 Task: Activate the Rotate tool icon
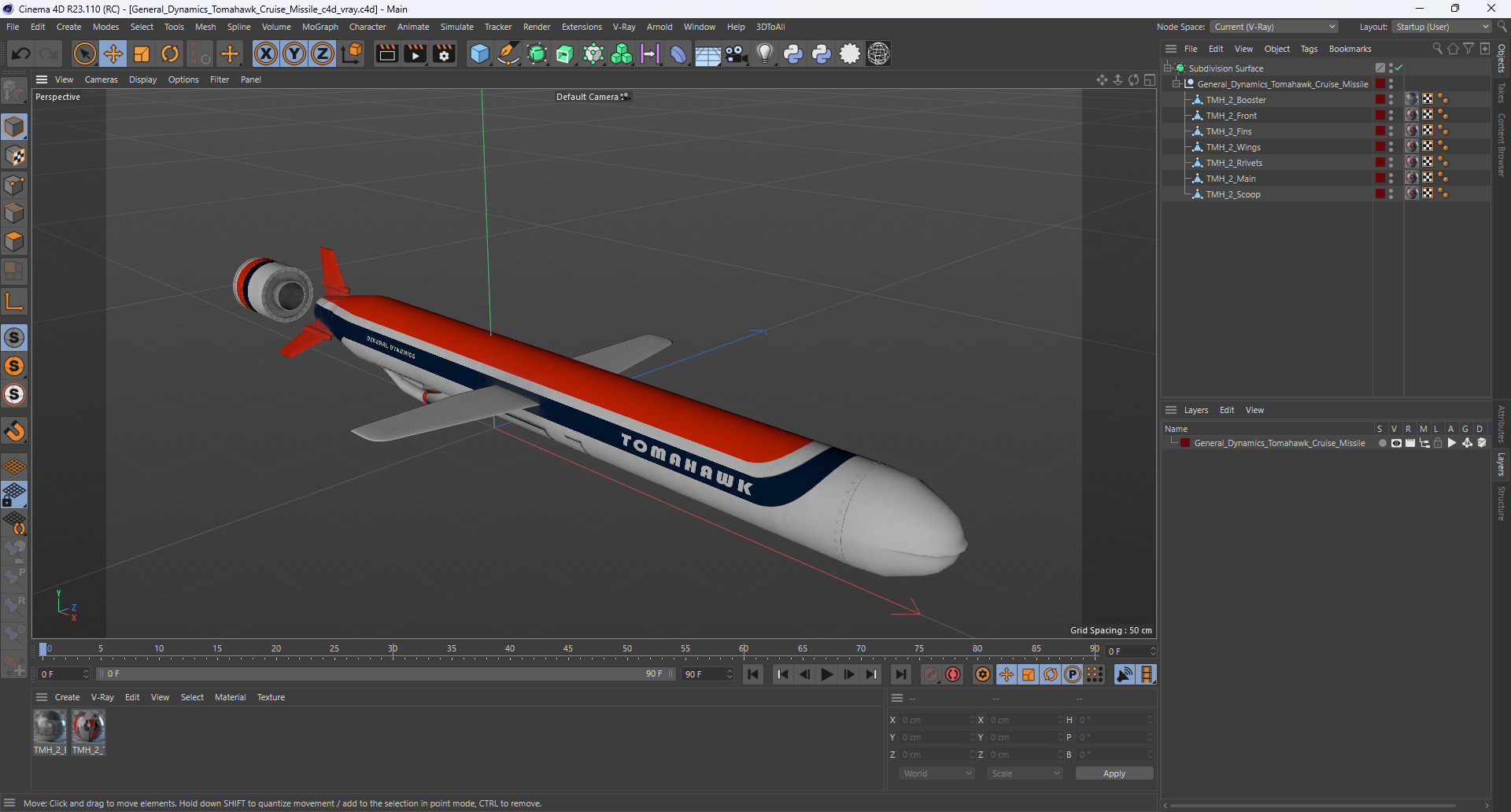point(170,54)
